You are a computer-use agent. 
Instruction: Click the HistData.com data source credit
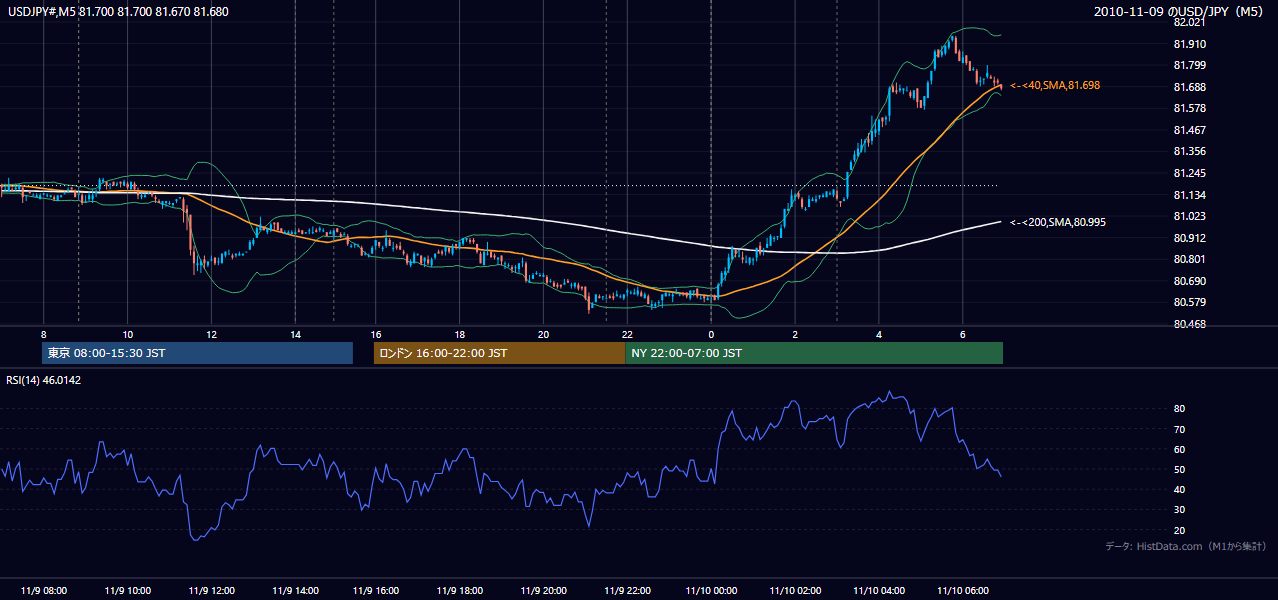tap(1186, 546)
